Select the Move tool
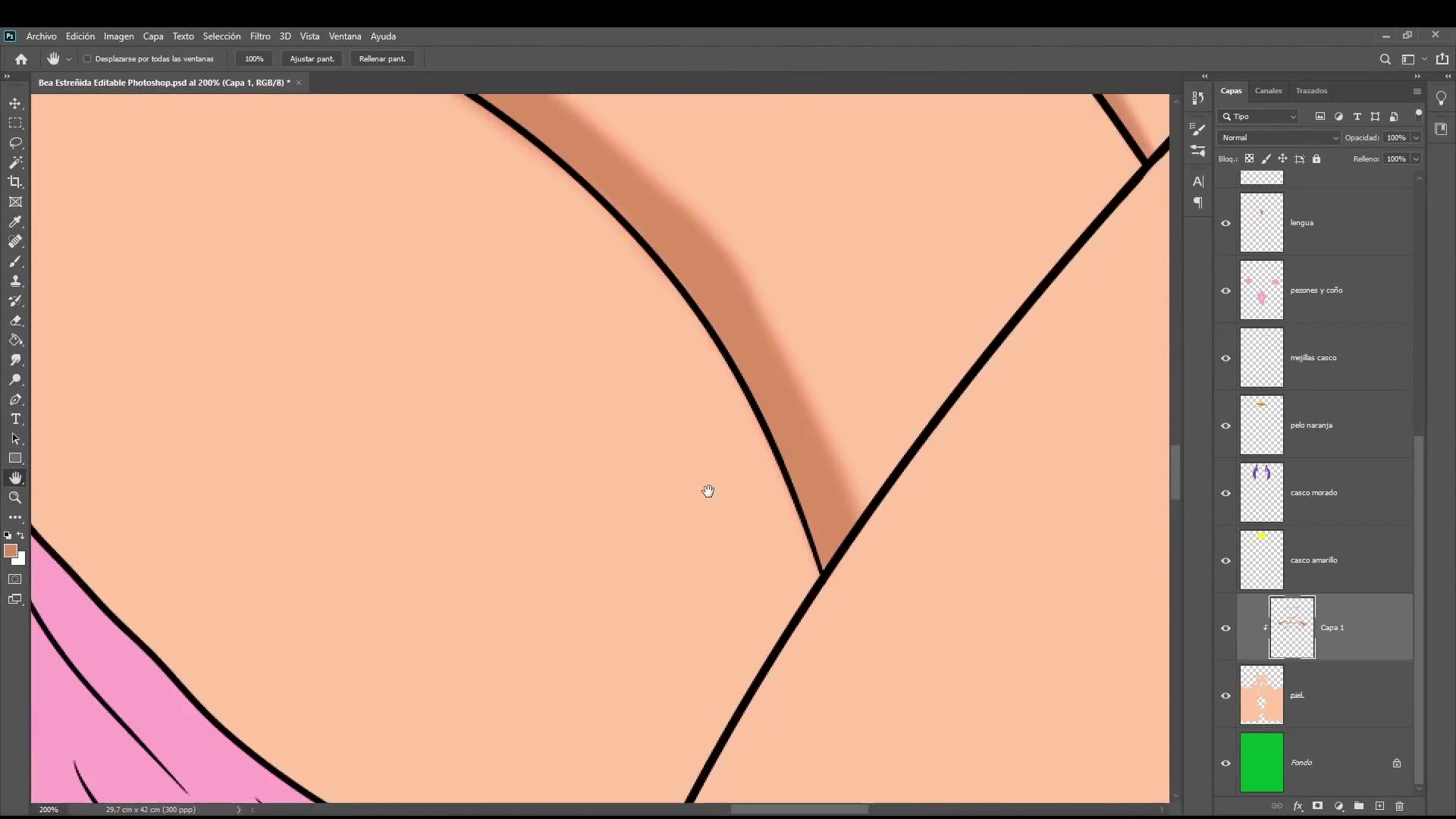Viewport: 1456px width, 819px height. 15,103
